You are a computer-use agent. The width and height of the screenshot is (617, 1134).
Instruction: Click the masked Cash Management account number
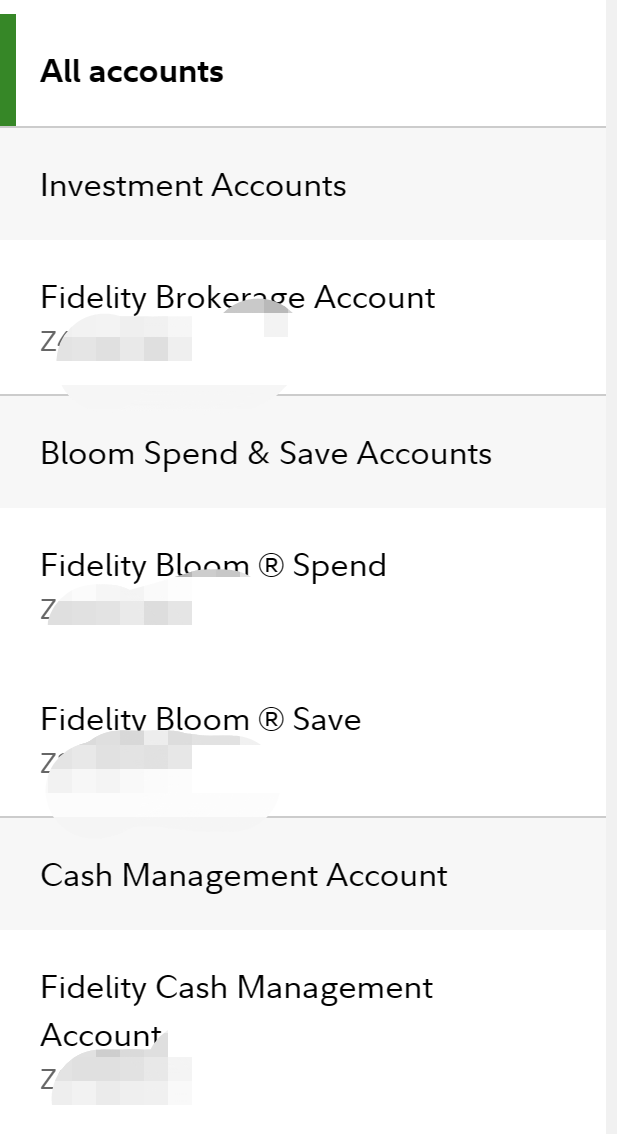pos(118,1080)
